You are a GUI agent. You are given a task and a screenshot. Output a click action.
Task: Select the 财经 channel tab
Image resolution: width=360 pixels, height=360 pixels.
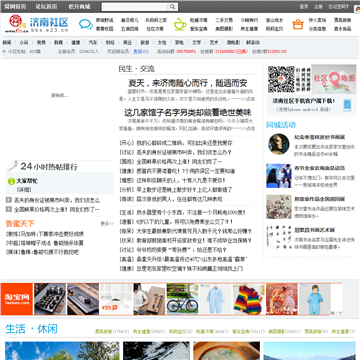(x=110, y=43)
